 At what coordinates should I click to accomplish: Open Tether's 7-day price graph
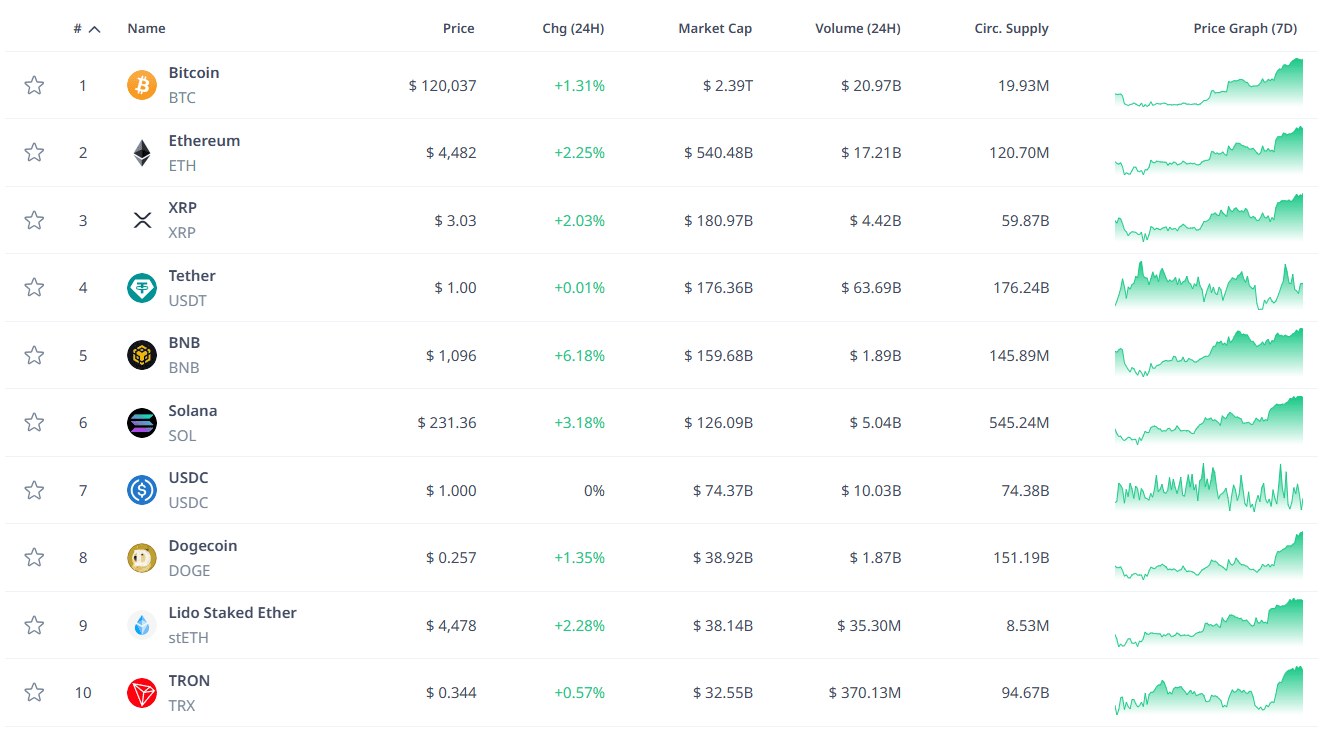1208,287
